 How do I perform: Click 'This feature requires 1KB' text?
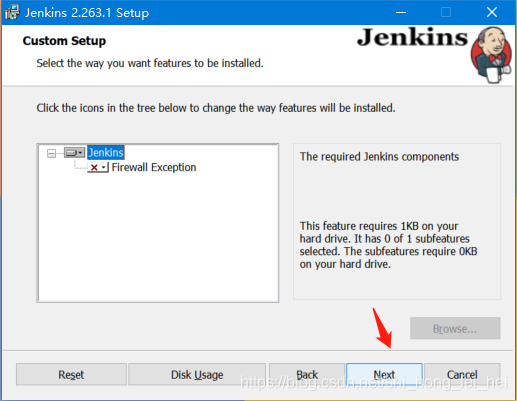[388, 245]
